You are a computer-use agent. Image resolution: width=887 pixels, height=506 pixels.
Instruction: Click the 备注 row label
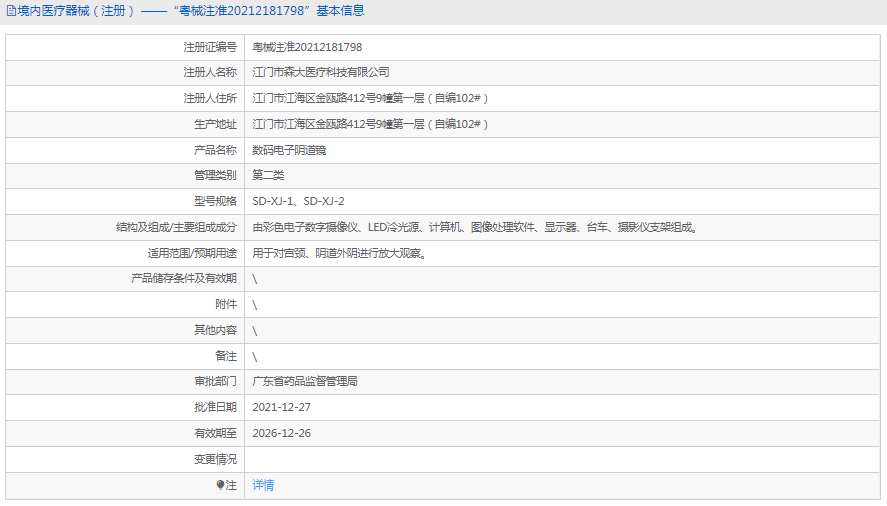click(226, 356)
